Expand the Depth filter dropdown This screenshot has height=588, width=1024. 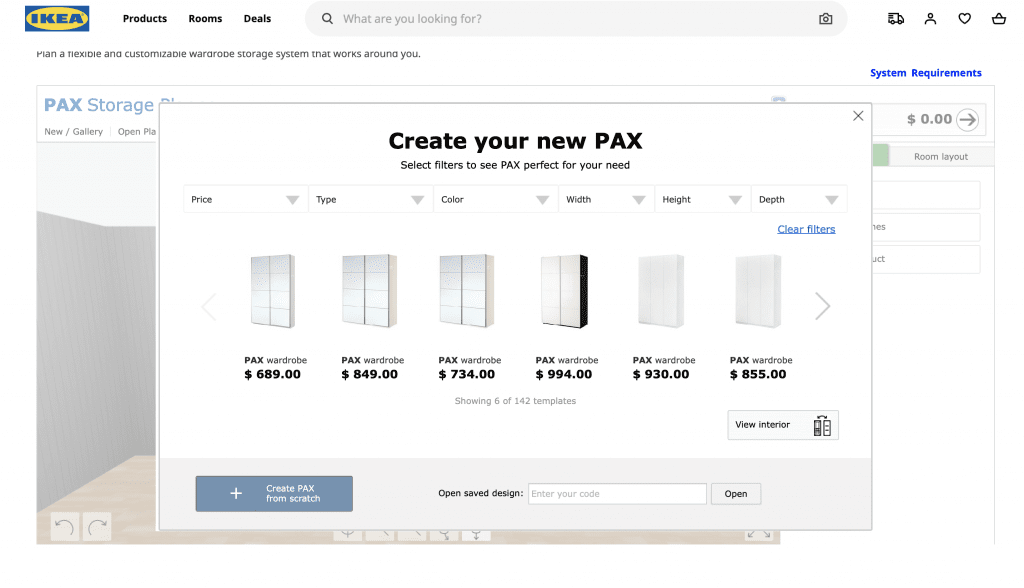click(x=799, y=199)
